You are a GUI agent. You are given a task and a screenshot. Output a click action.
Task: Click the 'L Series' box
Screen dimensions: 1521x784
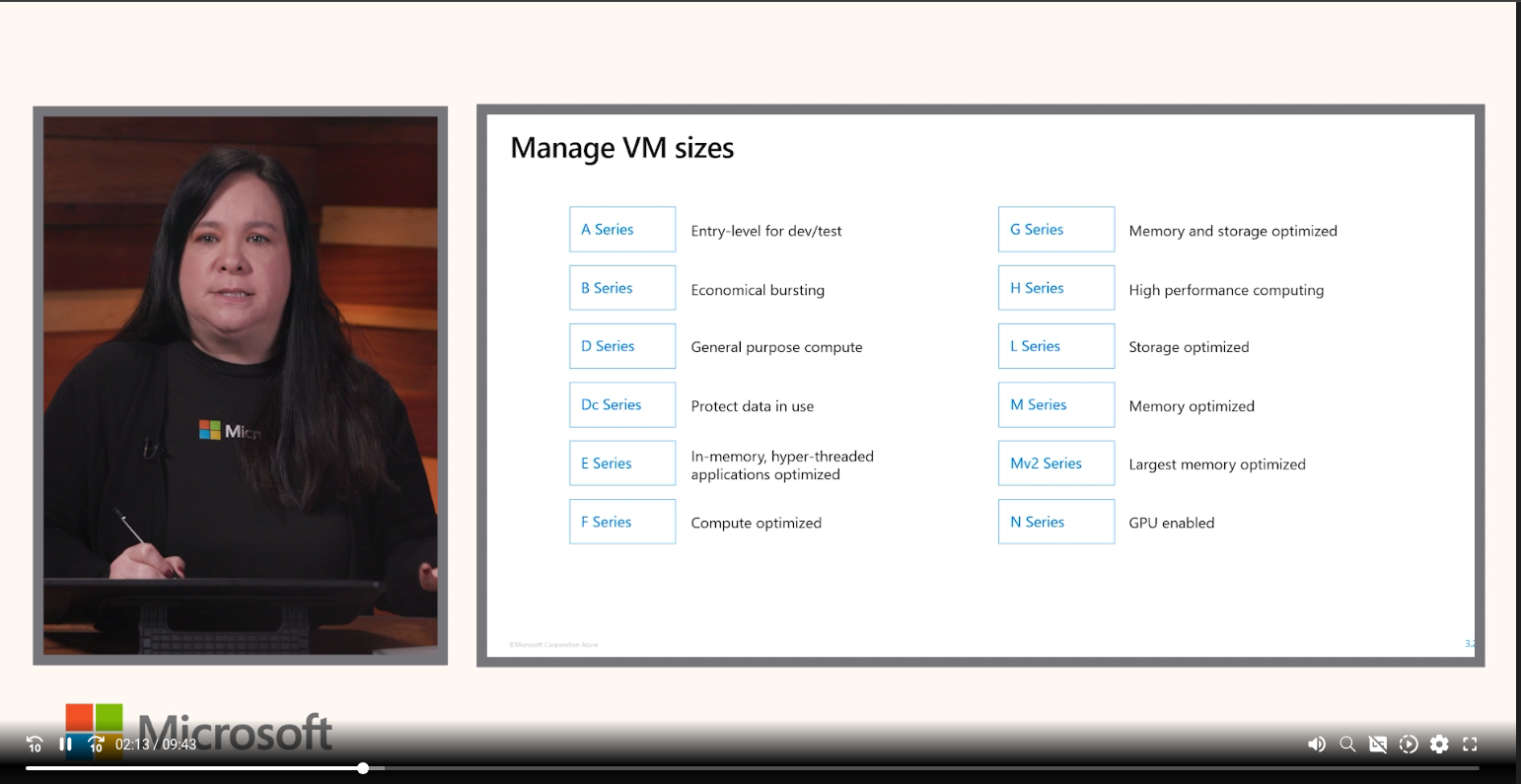(x=1056, y=346)
